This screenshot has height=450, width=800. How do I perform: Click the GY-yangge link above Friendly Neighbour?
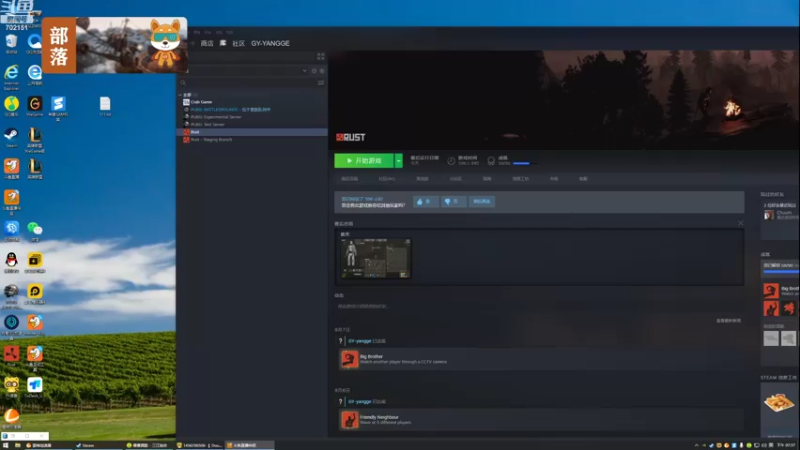tap(359, 402)
